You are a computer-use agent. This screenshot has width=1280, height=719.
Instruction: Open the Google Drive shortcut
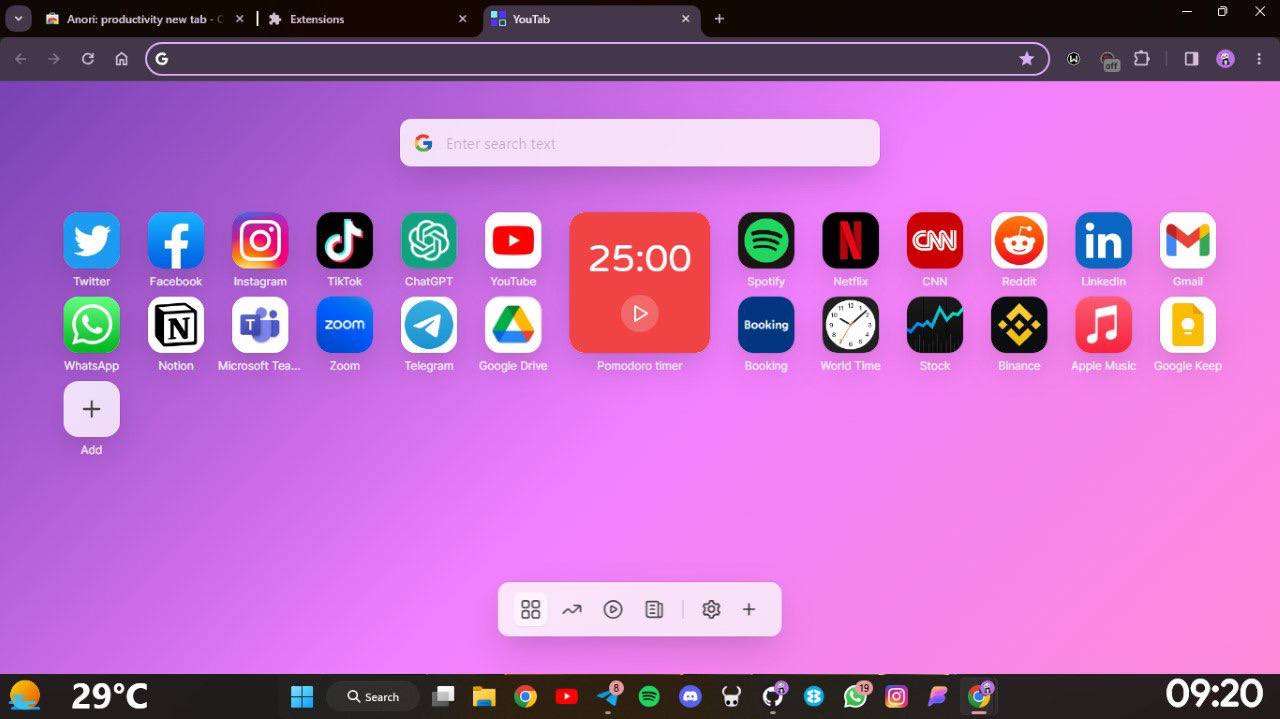pos(513,325)
